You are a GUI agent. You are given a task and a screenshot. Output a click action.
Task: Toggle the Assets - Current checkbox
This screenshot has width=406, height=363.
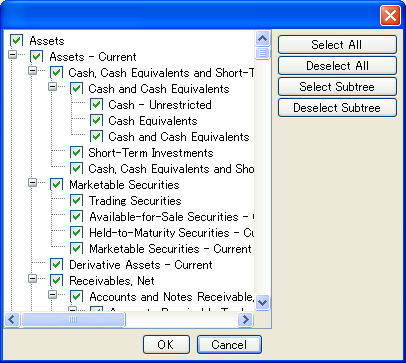[36, 56]
